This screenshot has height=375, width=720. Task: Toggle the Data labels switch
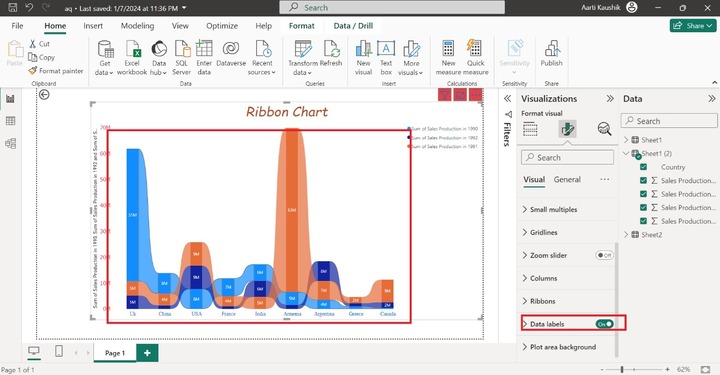click(x=604, y=324)
